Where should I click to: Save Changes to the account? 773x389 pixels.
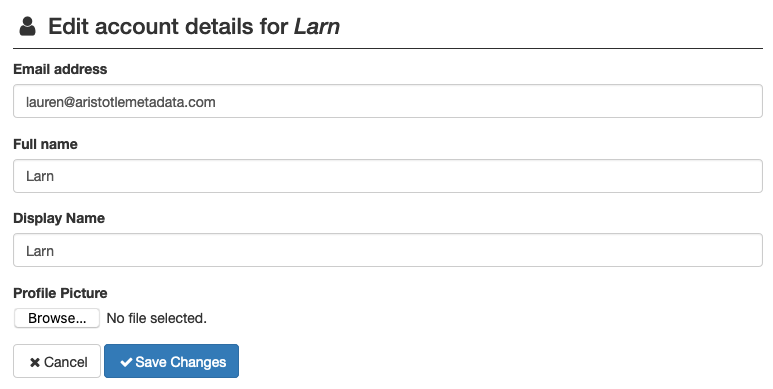pyautogui.click(x=172, y=361)
